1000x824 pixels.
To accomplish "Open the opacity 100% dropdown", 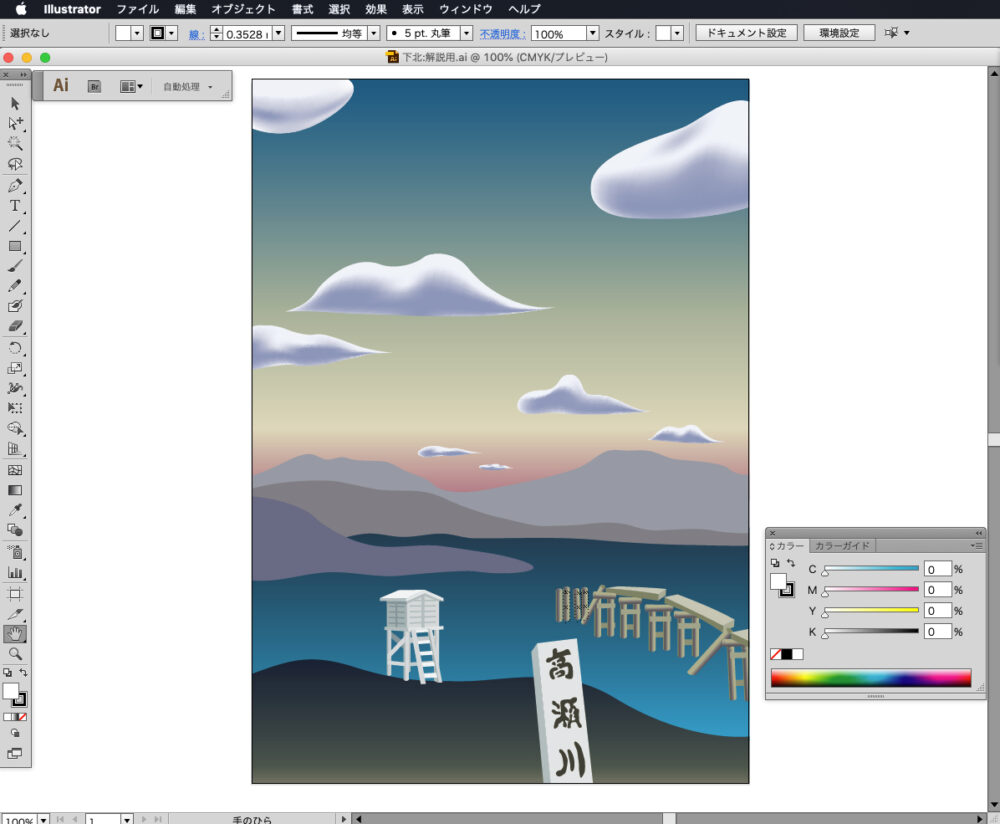I will pos(592,33).
